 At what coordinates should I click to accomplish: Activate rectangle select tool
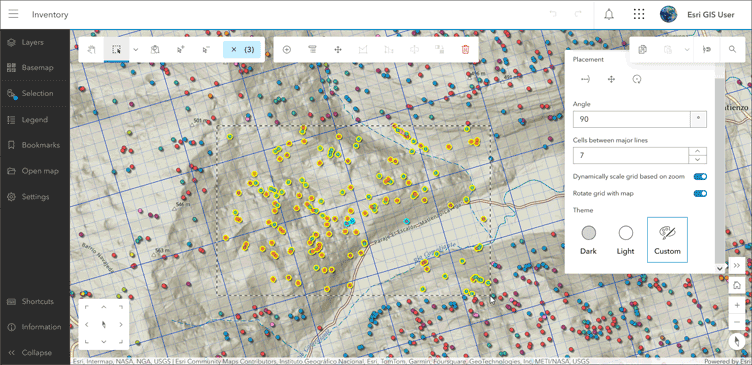point(116,49)
